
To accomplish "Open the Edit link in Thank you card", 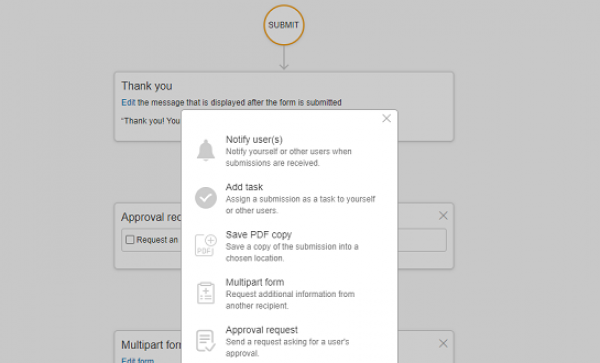I will 128,103.
